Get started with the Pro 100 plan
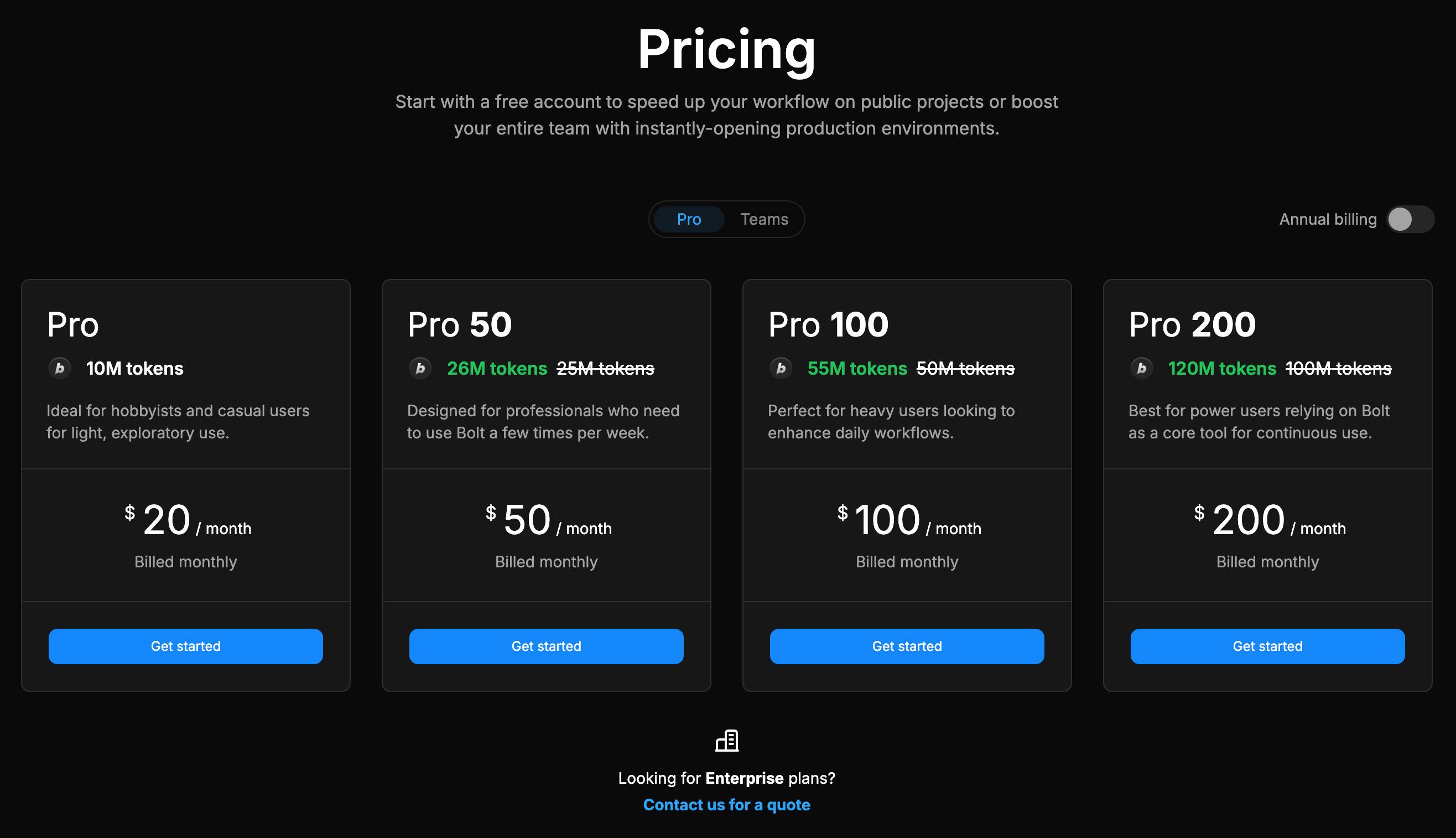Image resolution: width=1456 pixels, height=838 pixels. click(x=907, y=646)
